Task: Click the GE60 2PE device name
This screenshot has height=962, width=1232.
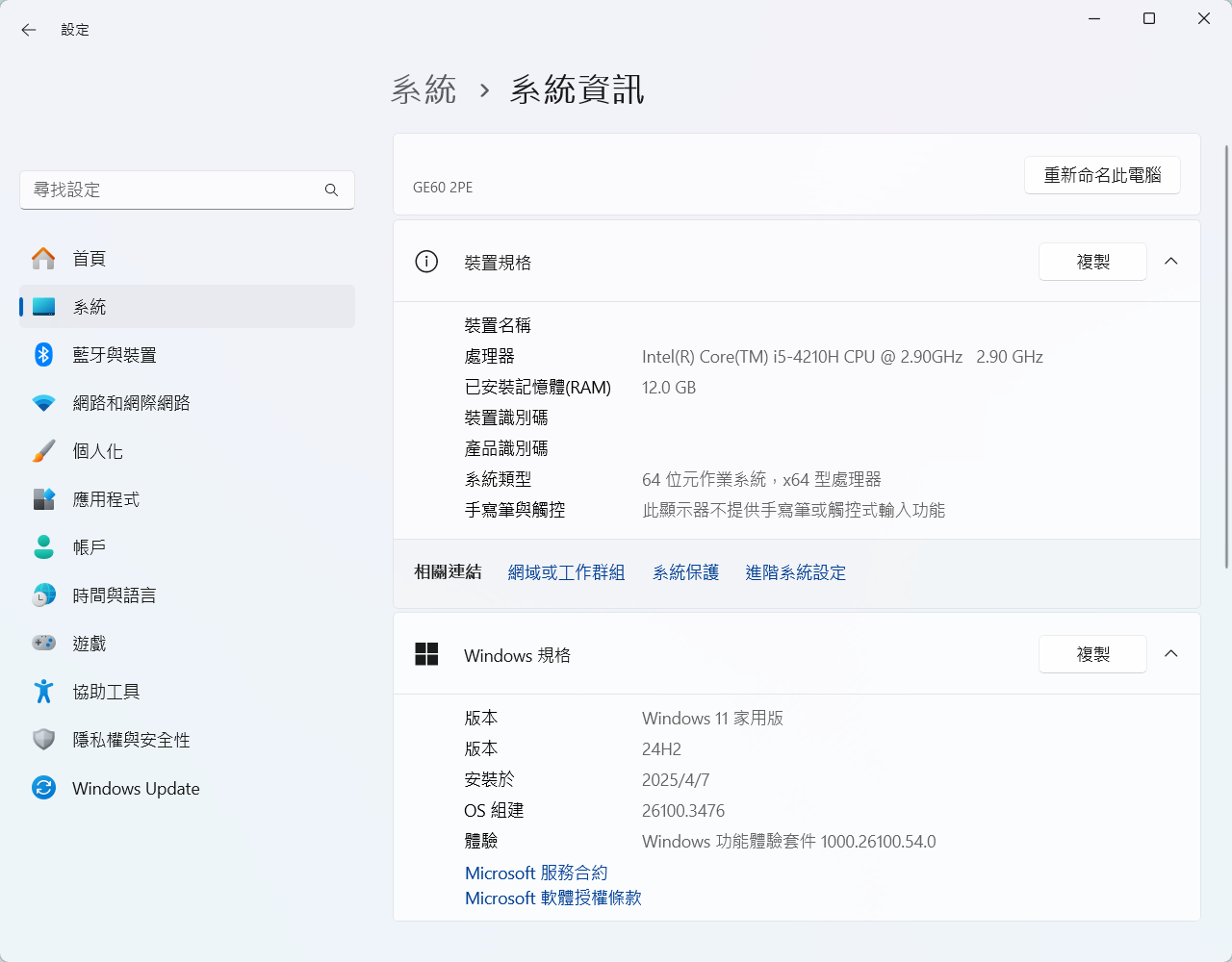Action: pyautogui.click(x=443, y=188)
